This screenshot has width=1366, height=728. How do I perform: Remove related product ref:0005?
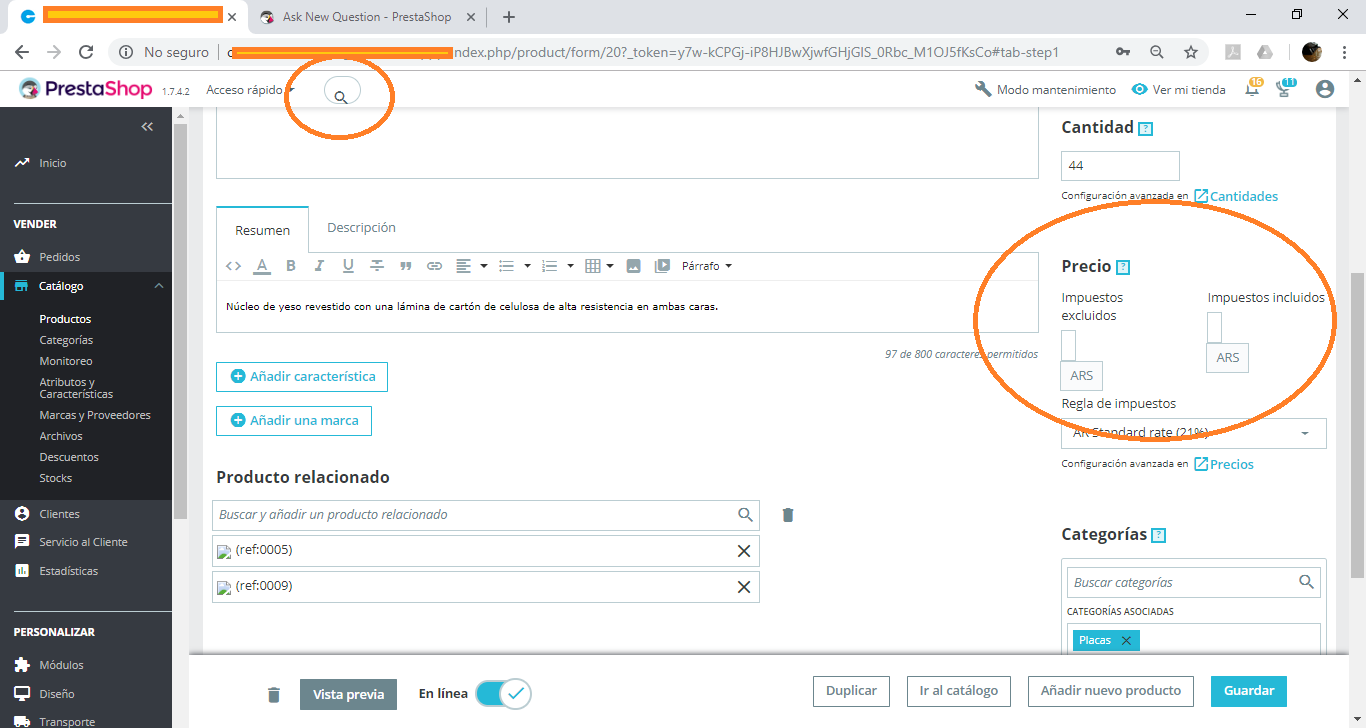pos(744,551)
